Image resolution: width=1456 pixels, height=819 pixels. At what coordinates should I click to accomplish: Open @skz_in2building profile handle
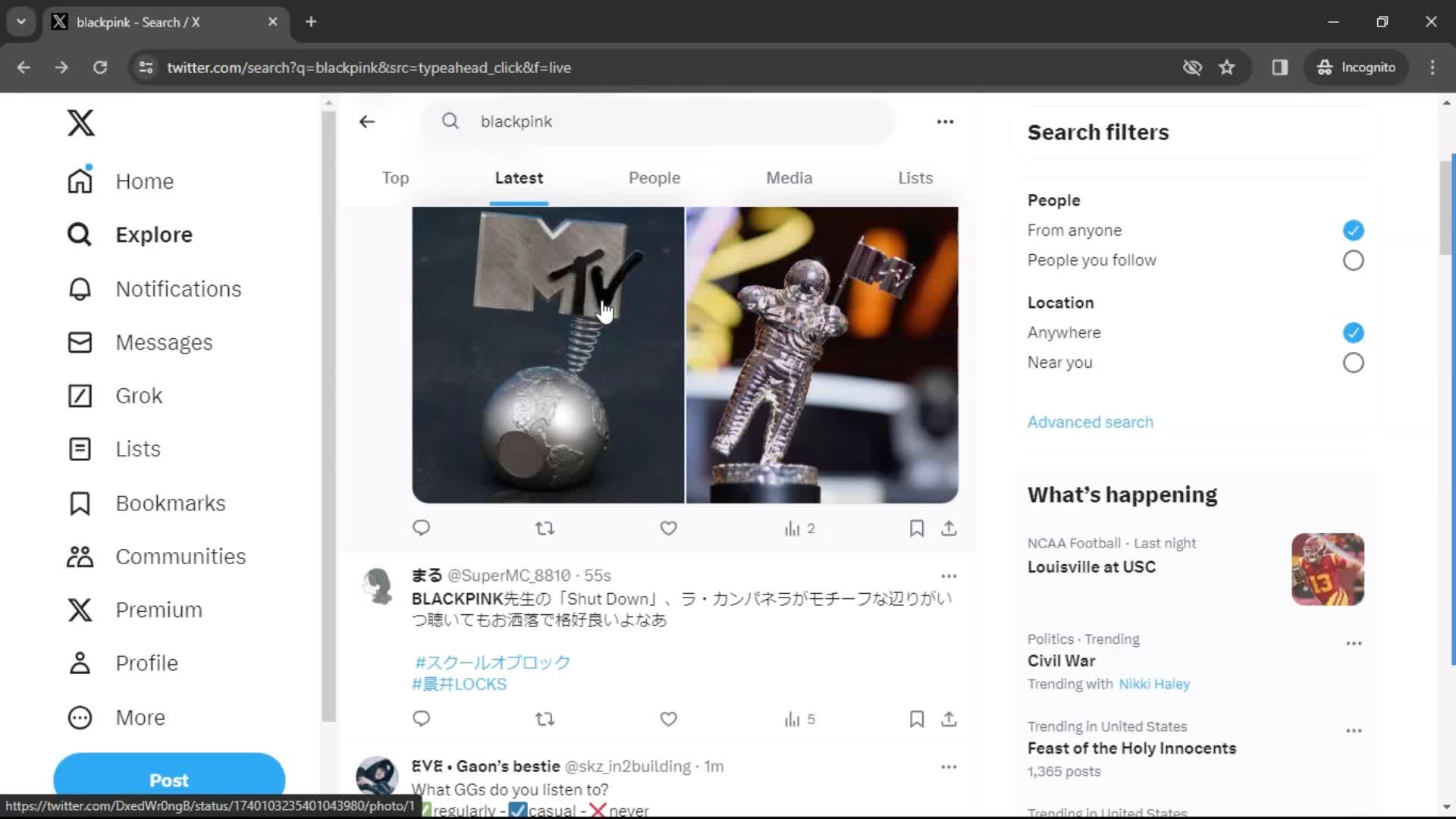point(628,767)
